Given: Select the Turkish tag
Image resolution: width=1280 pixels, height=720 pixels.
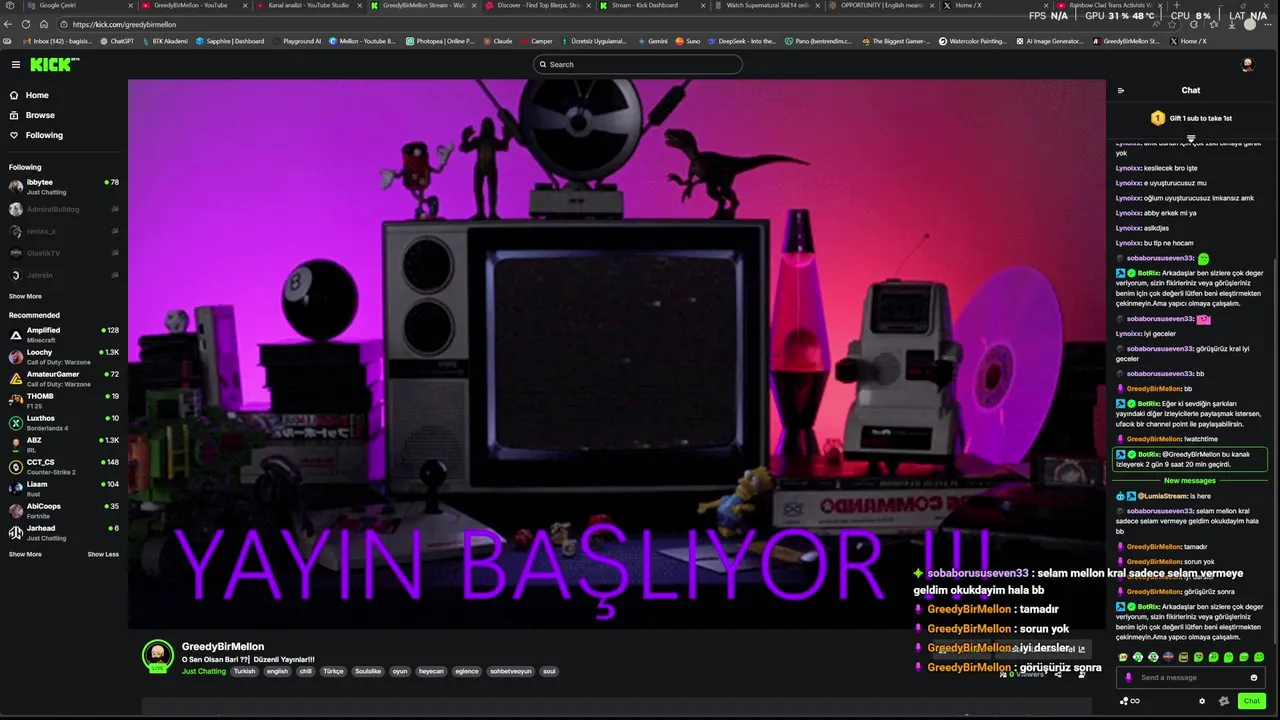Looking at the screenshot, I should pos(244,671).
